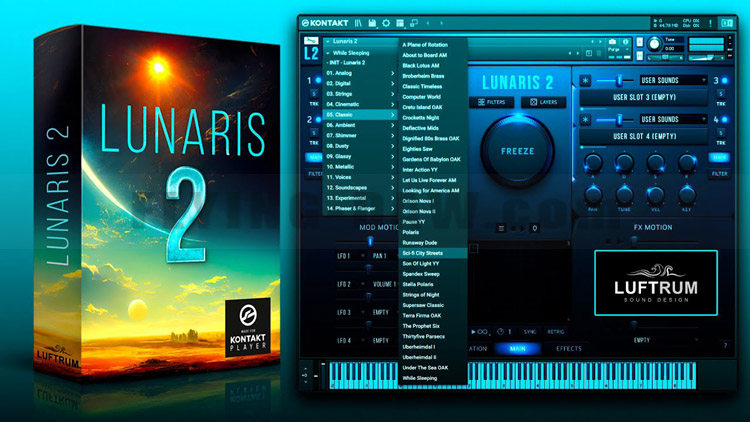The image size is (750, 422).
Task: Adjust the FX MOTION slider handle
Action: click(634, 242)
